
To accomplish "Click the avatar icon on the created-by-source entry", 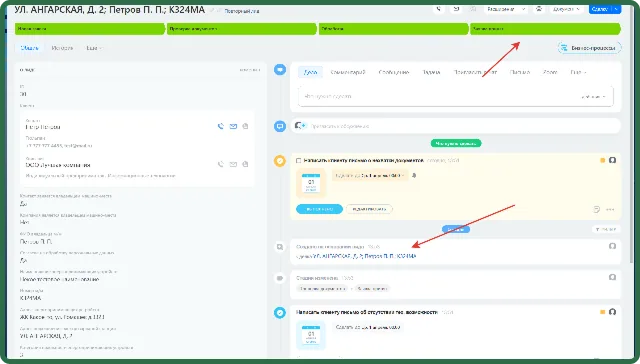I will [x=612, y=246].
